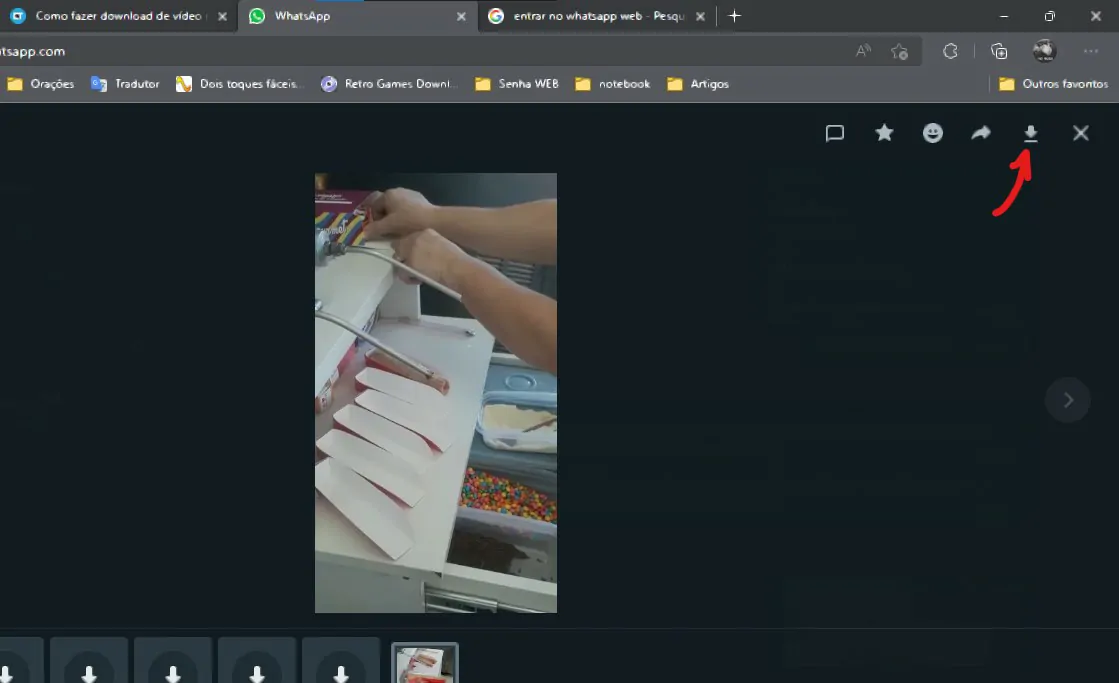Close the 'Como fazer download de vídeo' tab
This screenshot has height=683, width=1119.
click(x=223, y=16)
